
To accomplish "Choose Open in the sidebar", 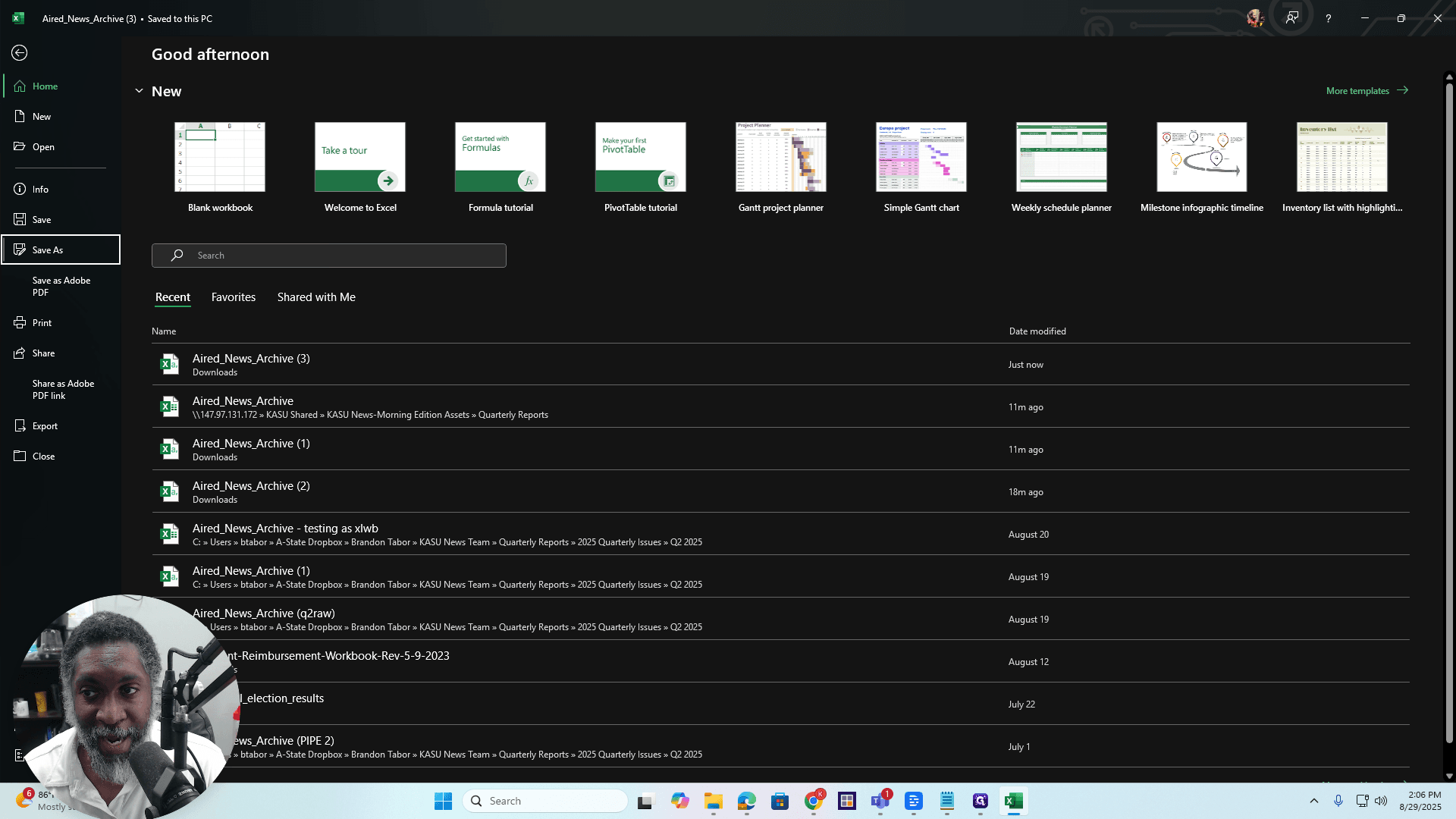I will coord(61,147).
